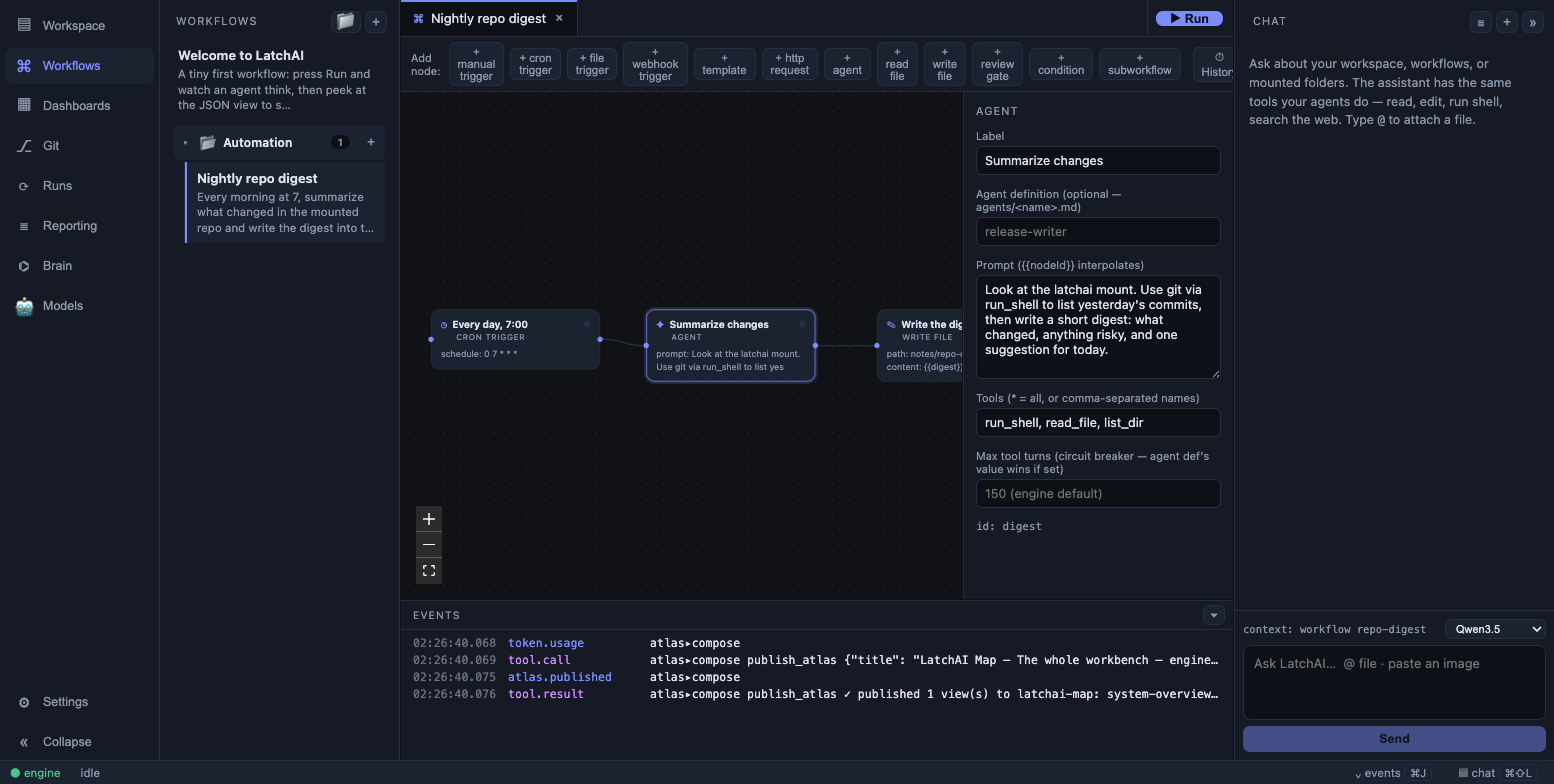This screenshot has height=784, width=1554.
Task: Click the Agent definition field
Action: click(x=1098, y=232)
